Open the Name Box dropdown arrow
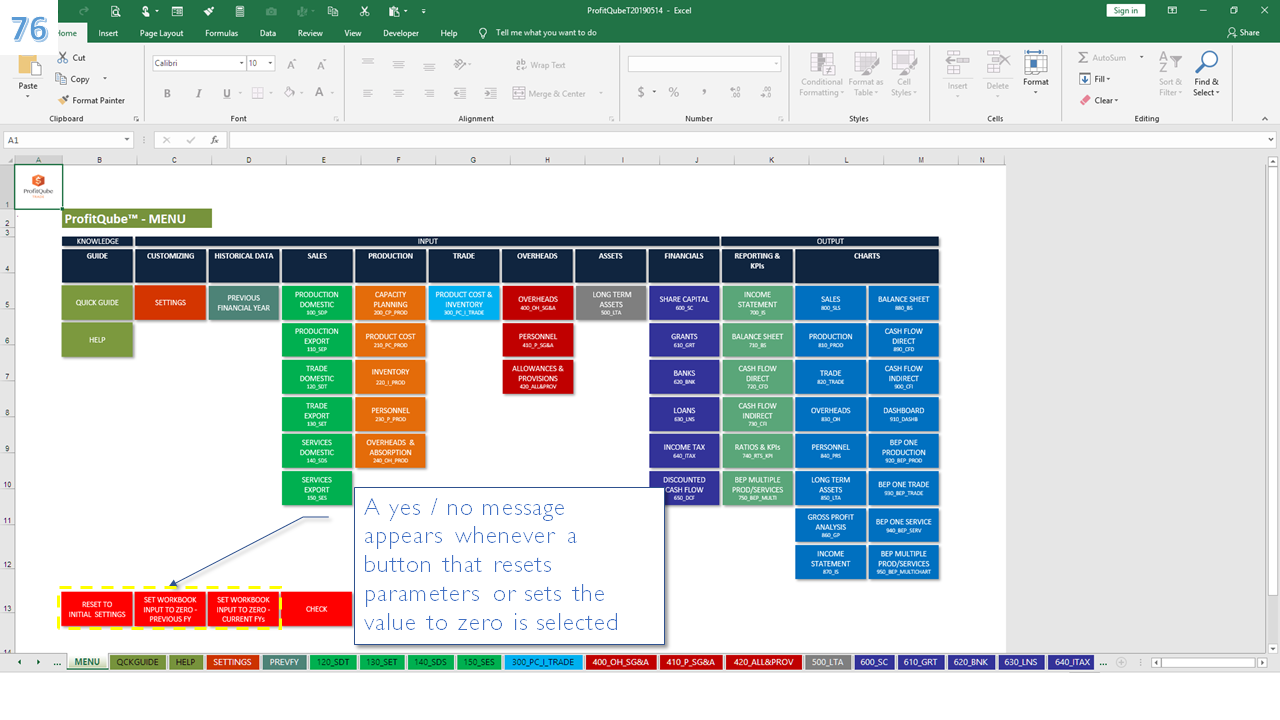The height and width of the screenshot is (720, 1280). 127,140
